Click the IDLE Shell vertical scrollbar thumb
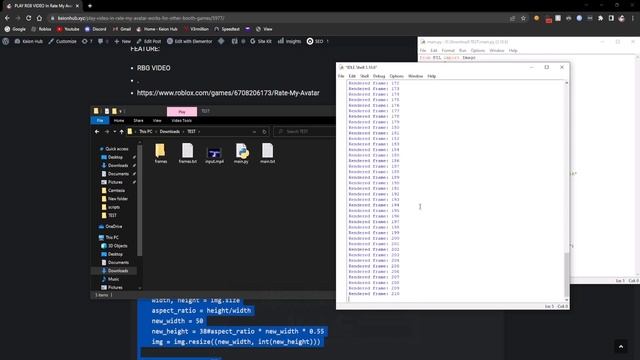The width and height of the screenshot is (640, 360). point(566,274)
